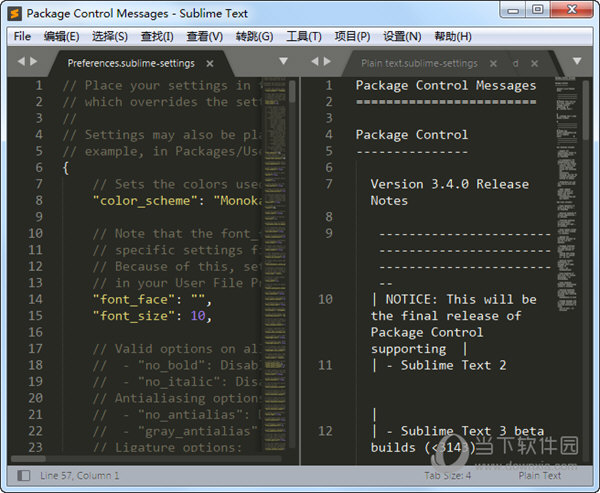Viewport: 600px width, 493px height.
Task: Open the 选择(S) menu
Action: click(x=110, y=36)
